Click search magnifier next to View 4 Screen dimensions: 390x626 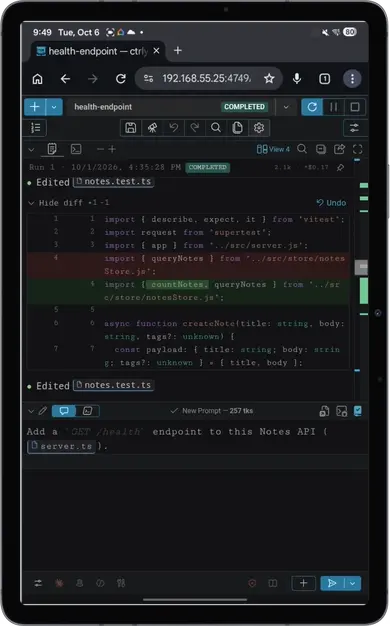302,149
